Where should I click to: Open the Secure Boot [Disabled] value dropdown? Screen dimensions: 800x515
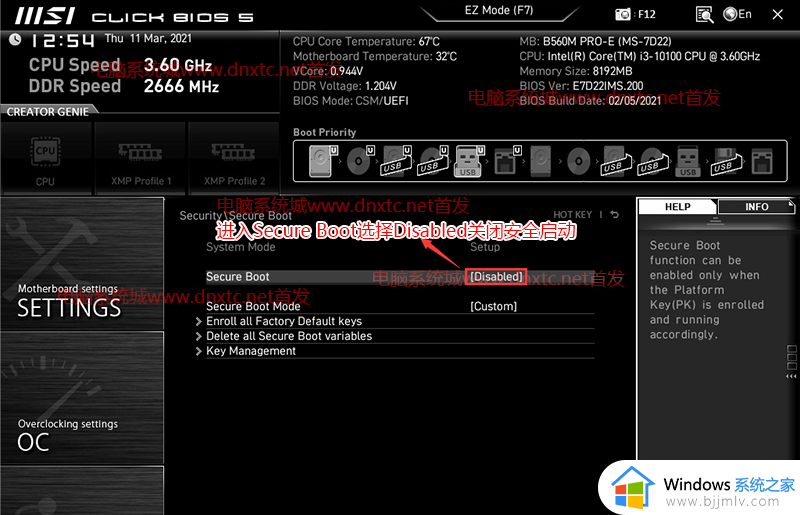tap(496, 277)
